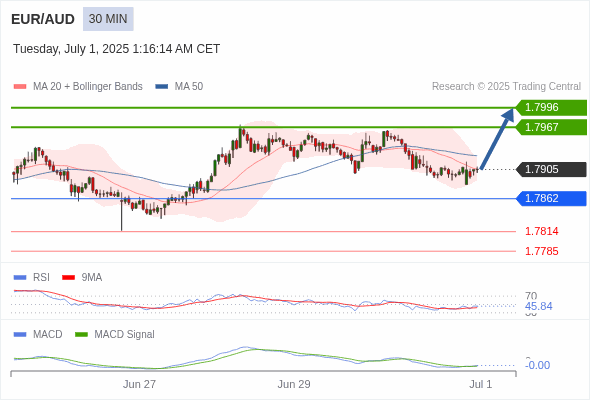This screenshot has height=400, width=590.
Task: Click the MA 50 blue legend swatch
Action: 162,87
